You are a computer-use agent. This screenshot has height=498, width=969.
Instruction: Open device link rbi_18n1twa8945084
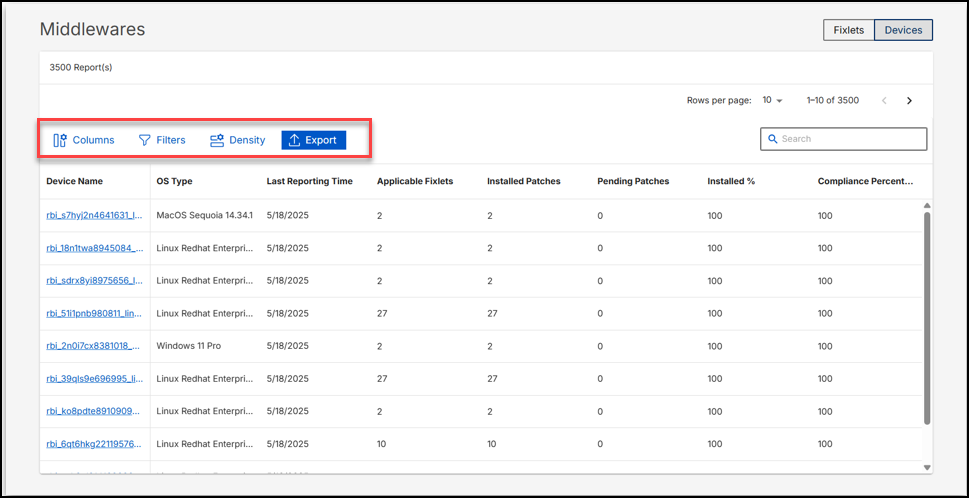pyautogui.click(x=95, y=248)
